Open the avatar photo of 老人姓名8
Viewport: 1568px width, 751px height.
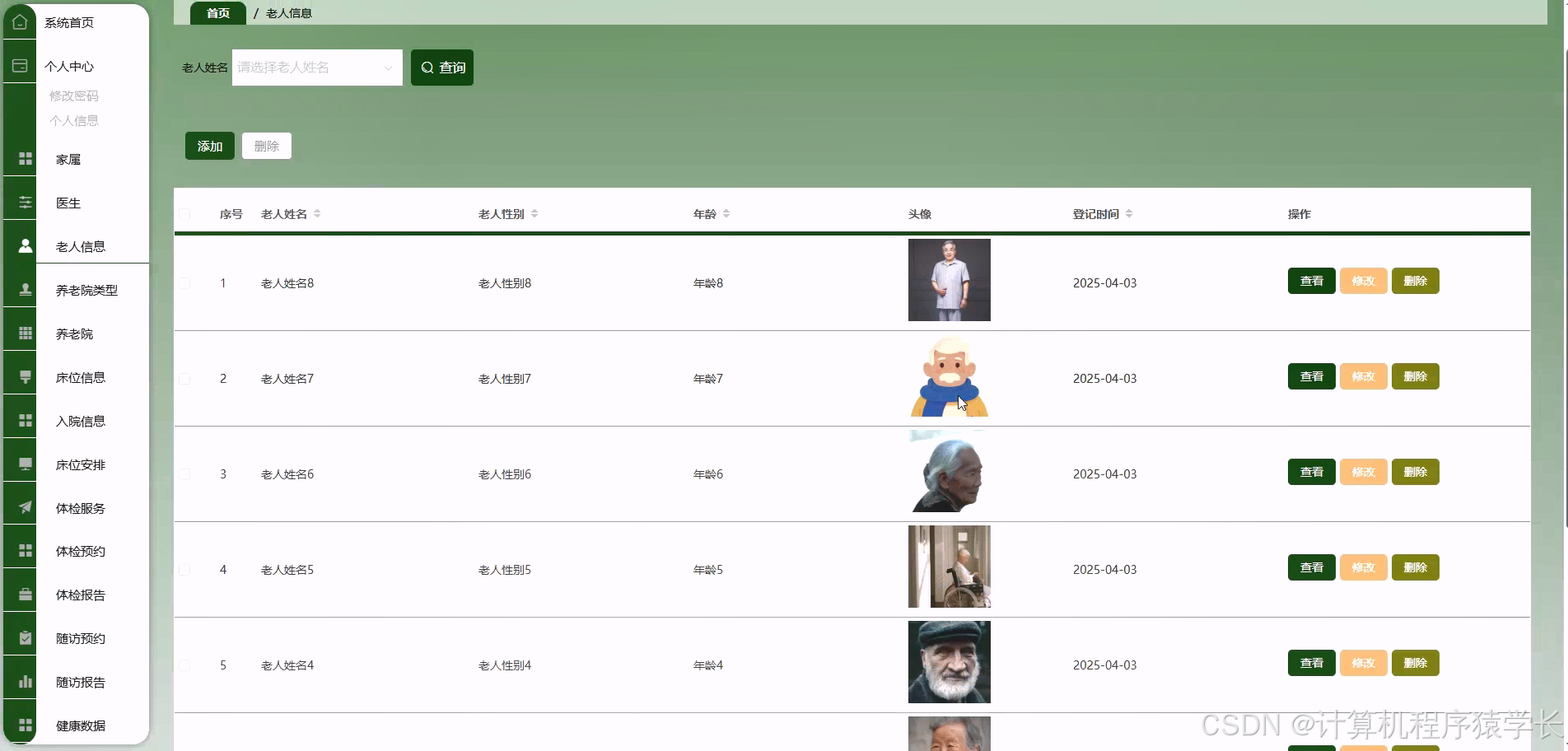(950, 280)
